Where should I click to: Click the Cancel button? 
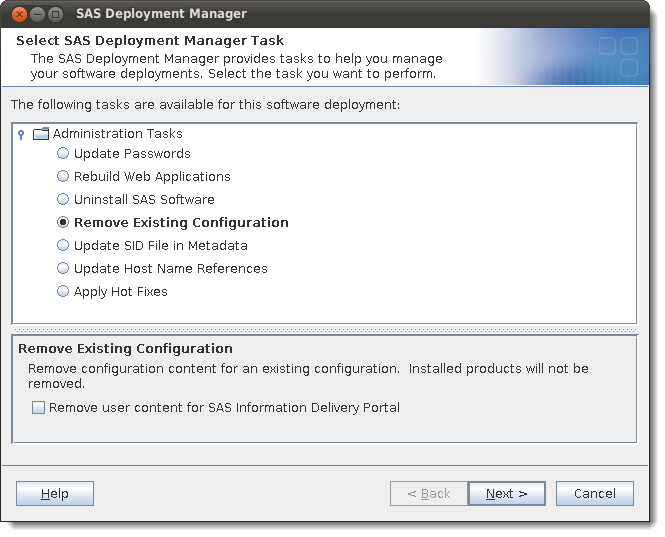pyautogui.click(x=595, y=493)
